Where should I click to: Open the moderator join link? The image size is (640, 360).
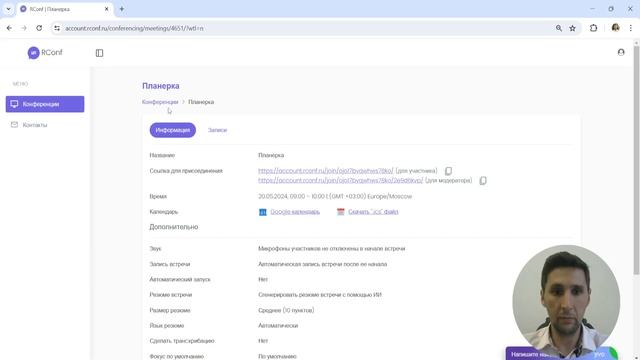coord(340,180)
